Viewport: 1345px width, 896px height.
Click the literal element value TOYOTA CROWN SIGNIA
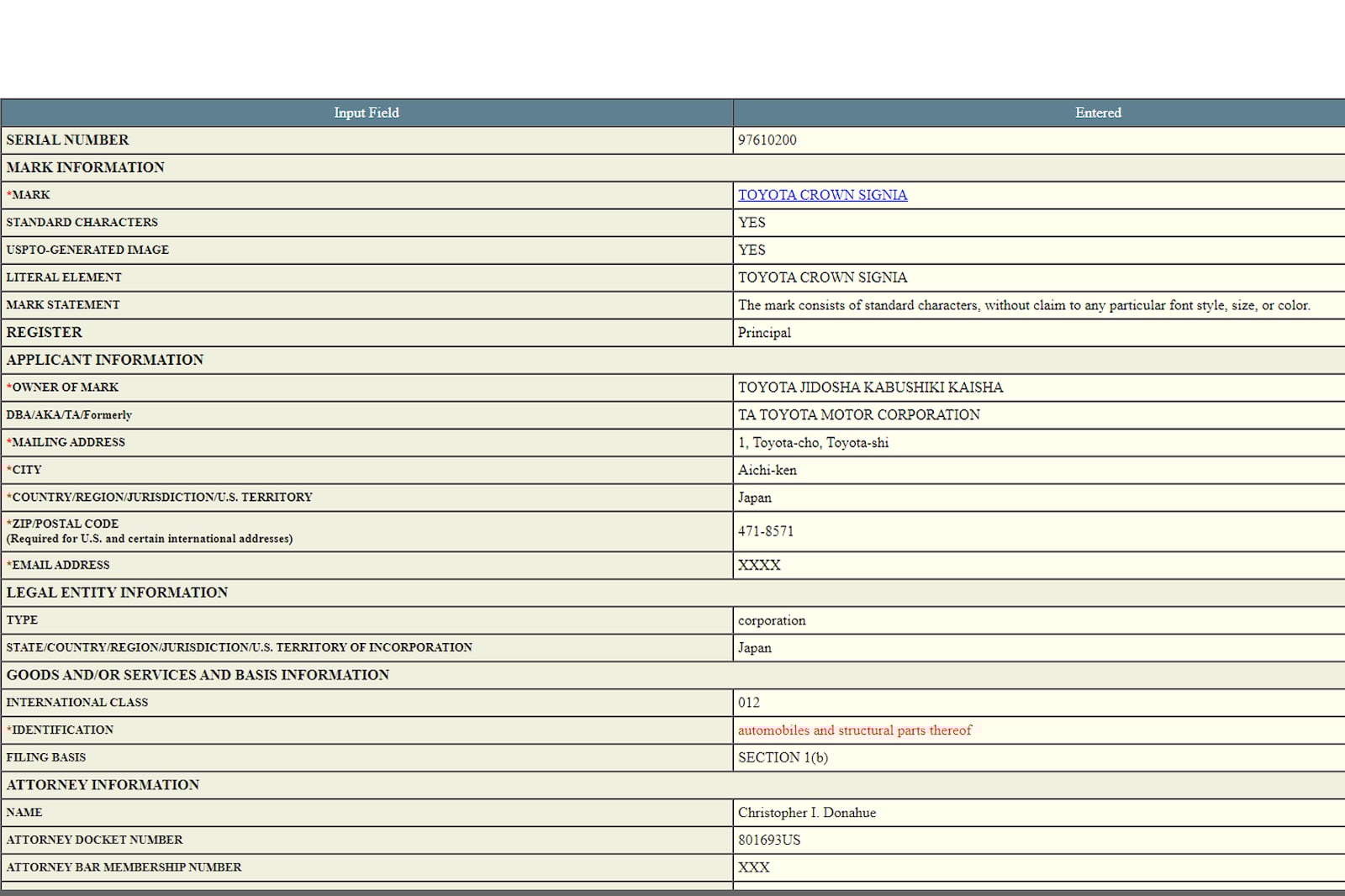coord(822,277)
